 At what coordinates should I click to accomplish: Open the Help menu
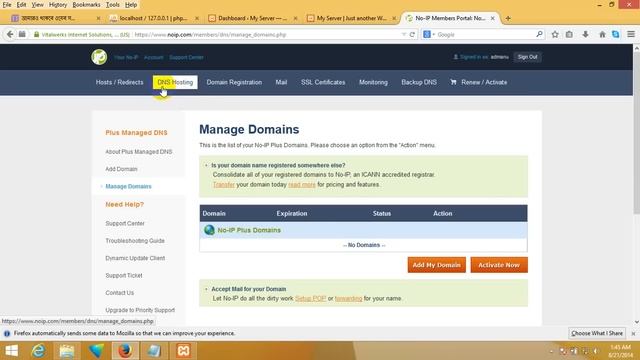131,5
